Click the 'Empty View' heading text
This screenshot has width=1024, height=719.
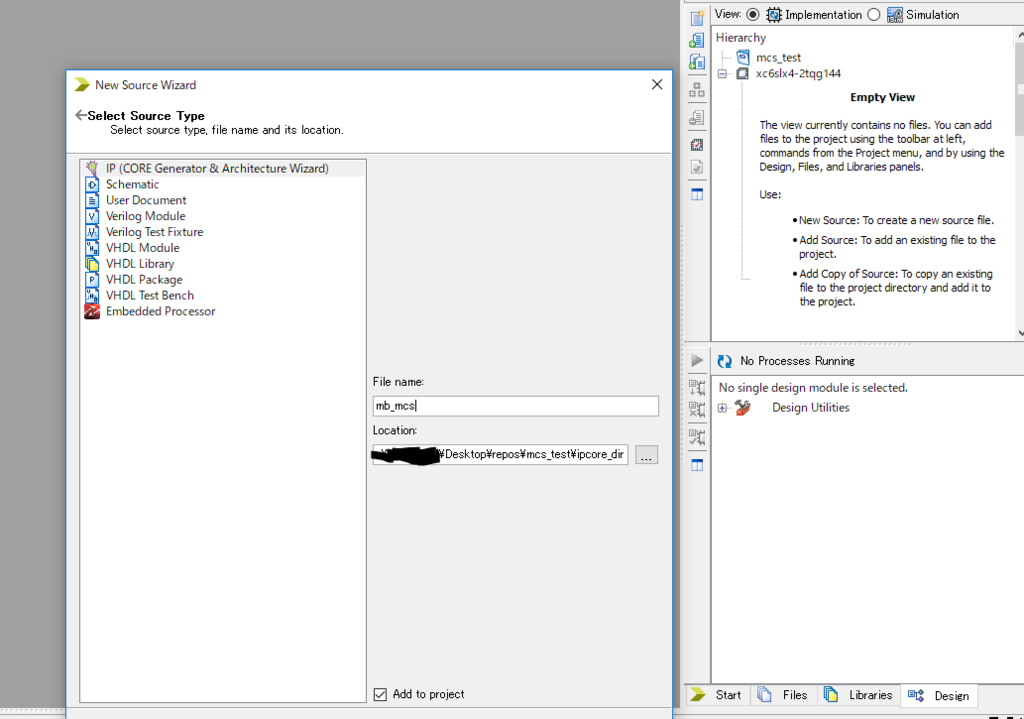coord(882,97)
